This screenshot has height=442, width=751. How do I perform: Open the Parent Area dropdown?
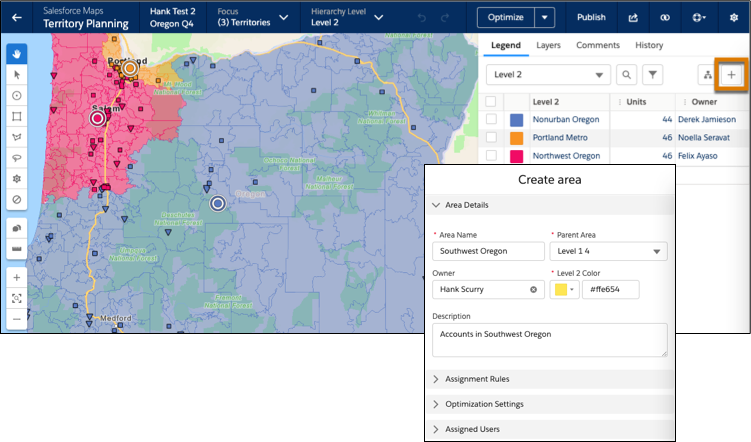pyautogui.click(x=608, y=251)
